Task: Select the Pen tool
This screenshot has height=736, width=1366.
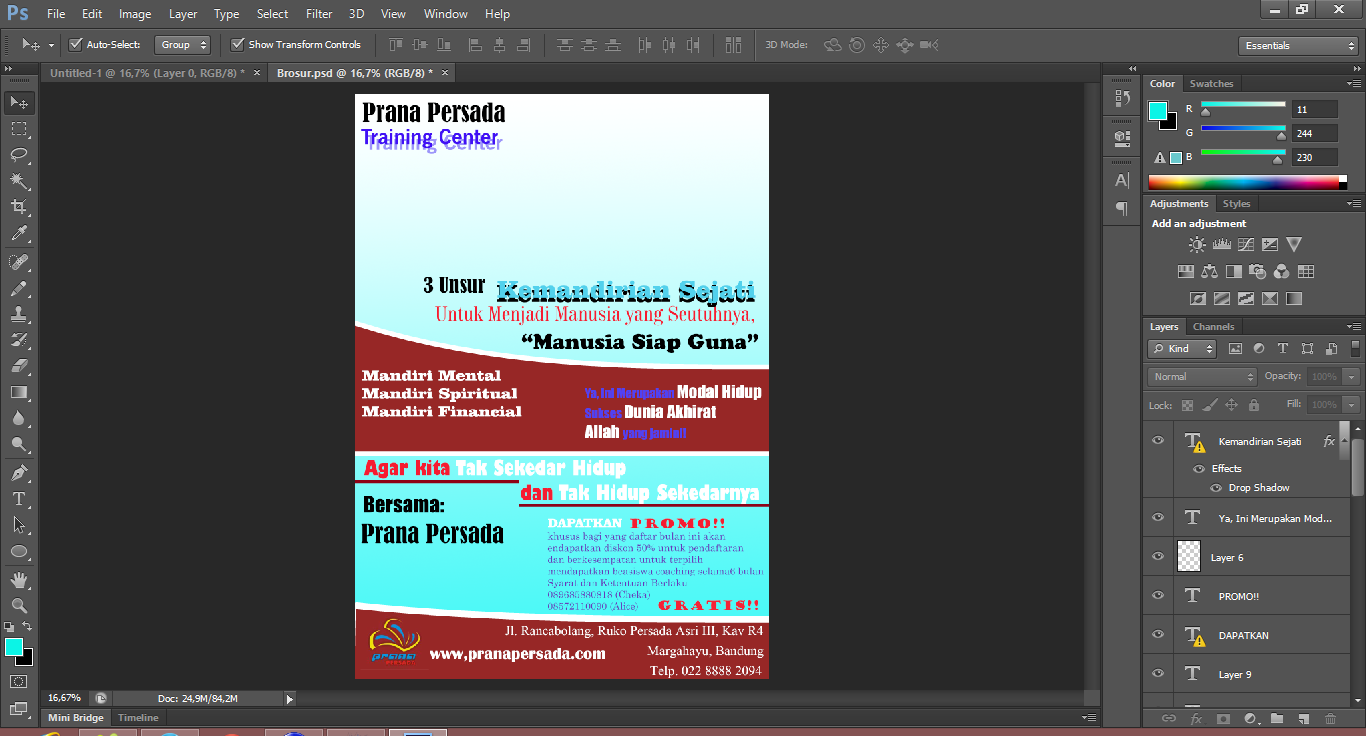Action: point(18,473)
